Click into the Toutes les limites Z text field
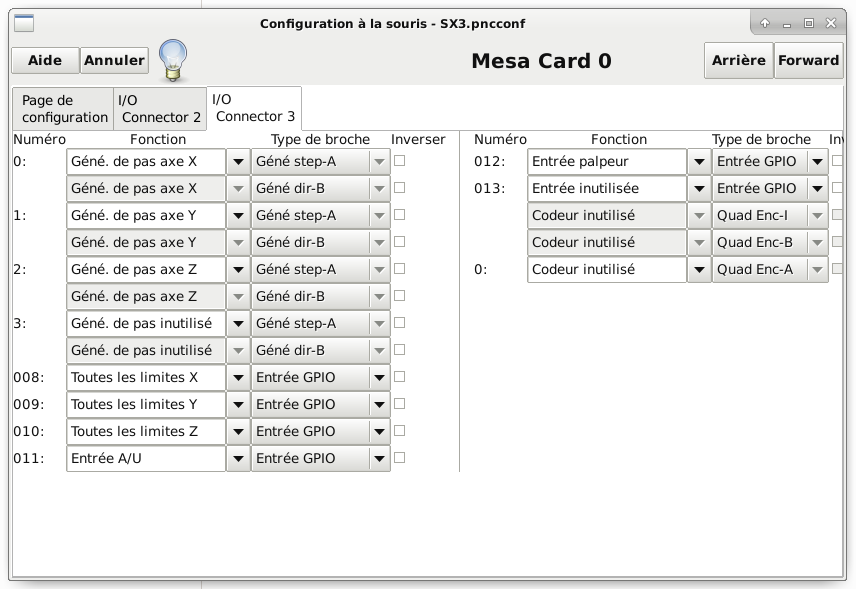Viewport: 856px width, 589px height. click(146, 432)
